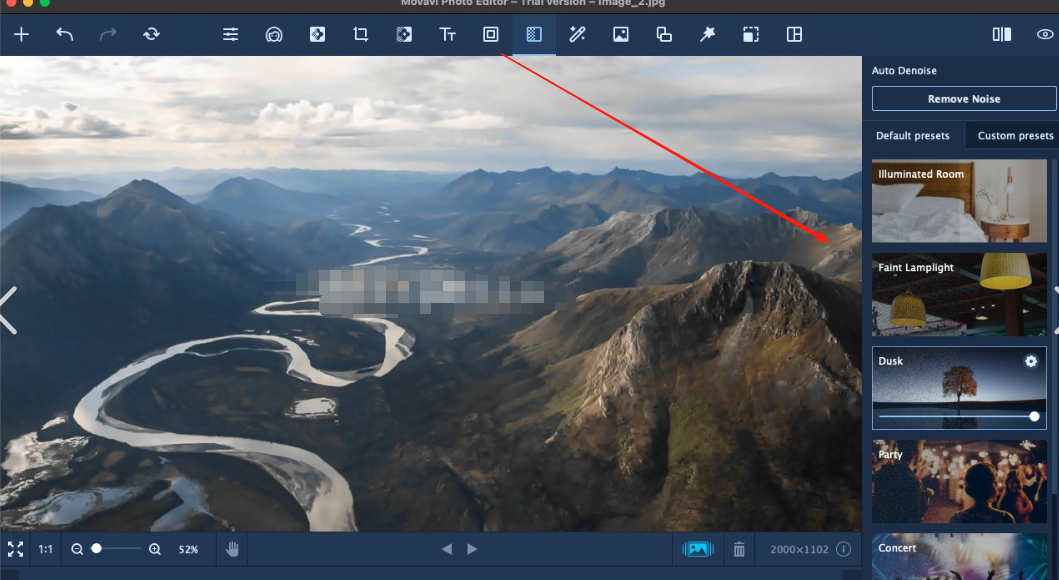Open the Insert Picture overlapping-squares tool
The image size is (1059, 580).
pos(664,34)
